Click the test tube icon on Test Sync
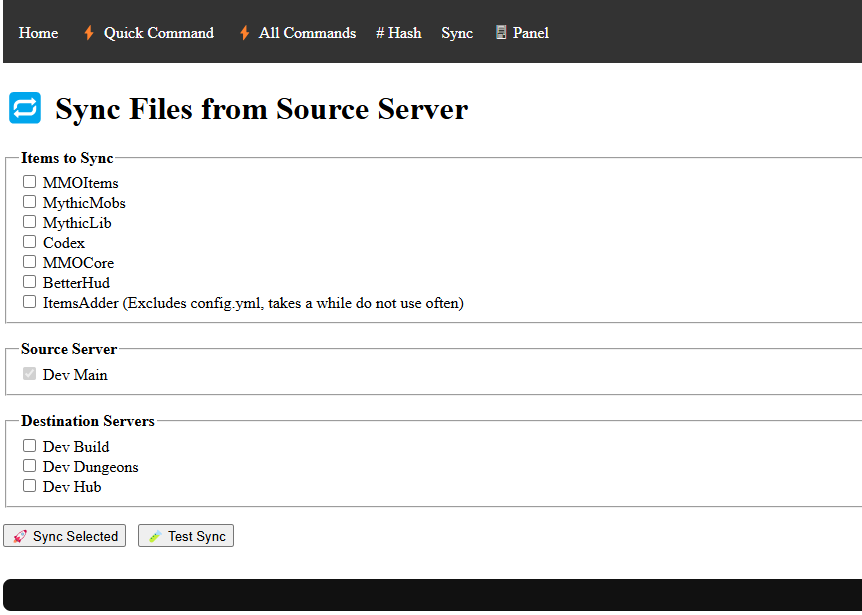862x615 pixels. [x=155, y=537]
